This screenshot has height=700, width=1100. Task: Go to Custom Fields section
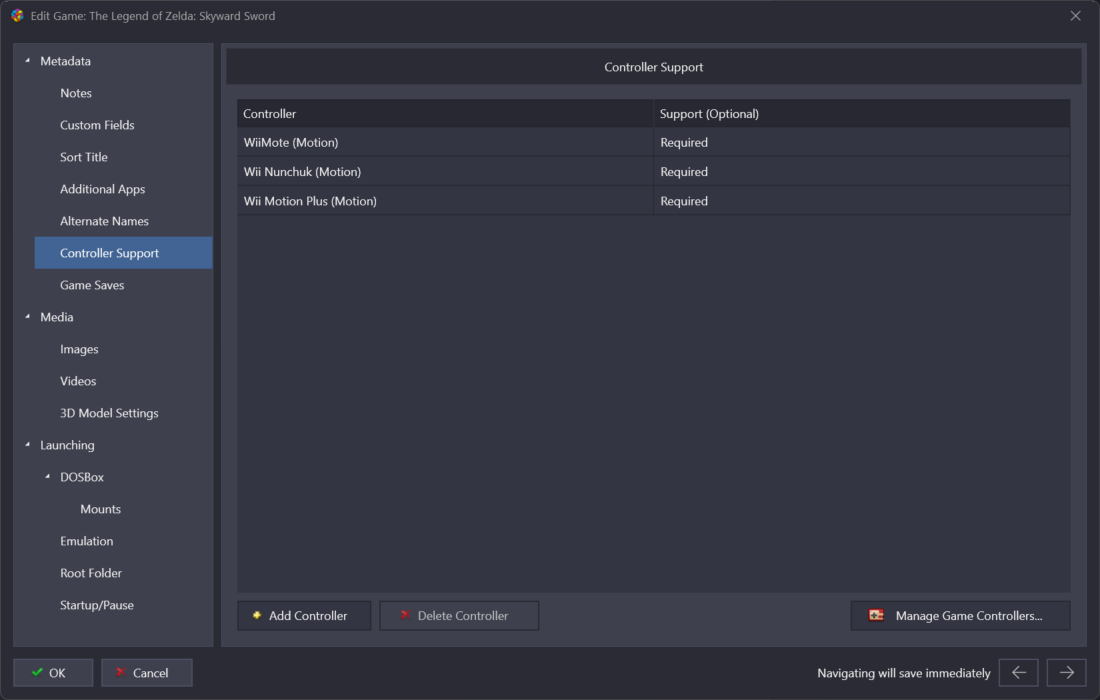[x=97, y=125]
